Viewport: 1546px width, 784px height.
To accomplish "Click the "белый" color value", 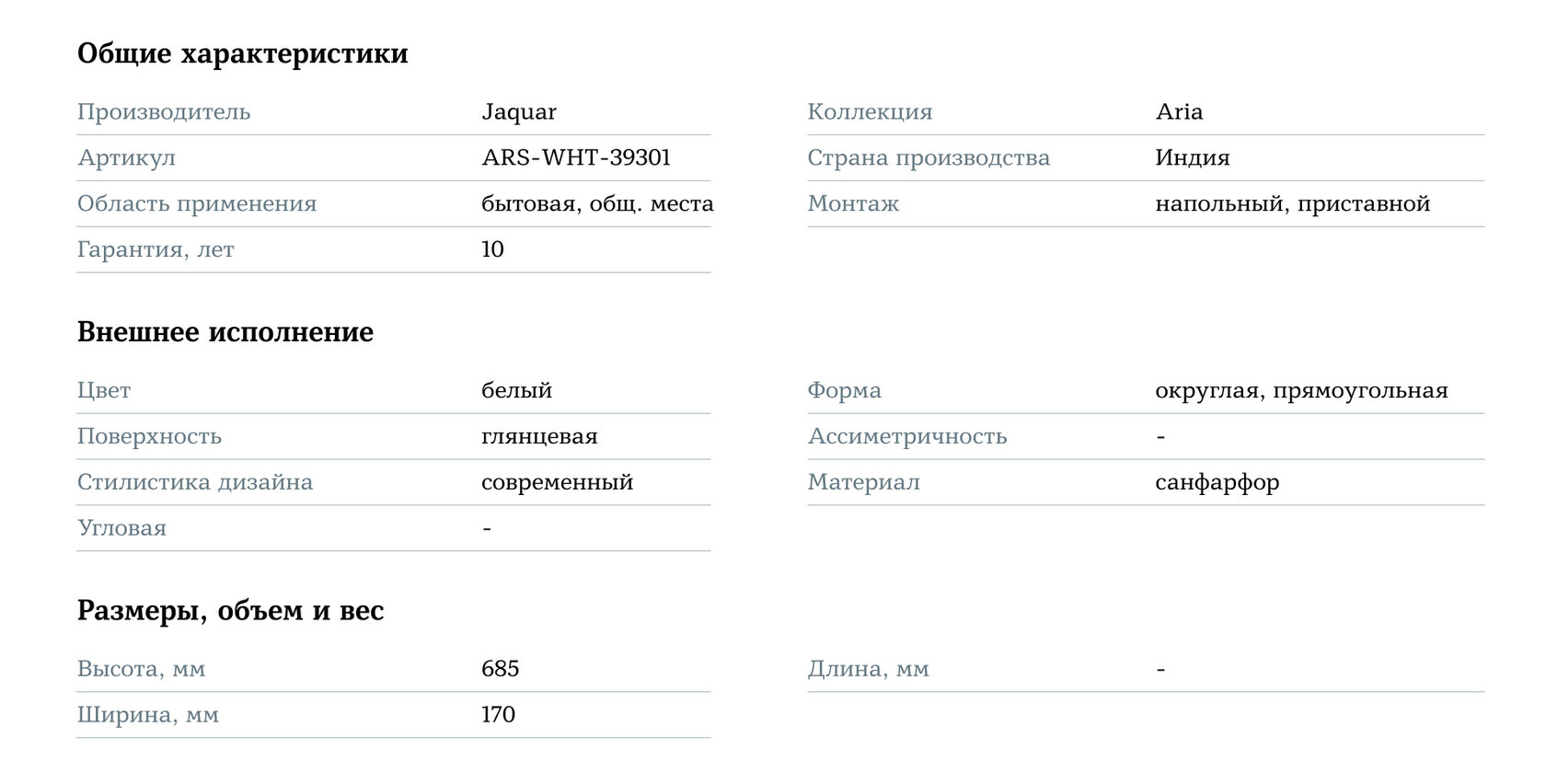I will tap(516, 391).
